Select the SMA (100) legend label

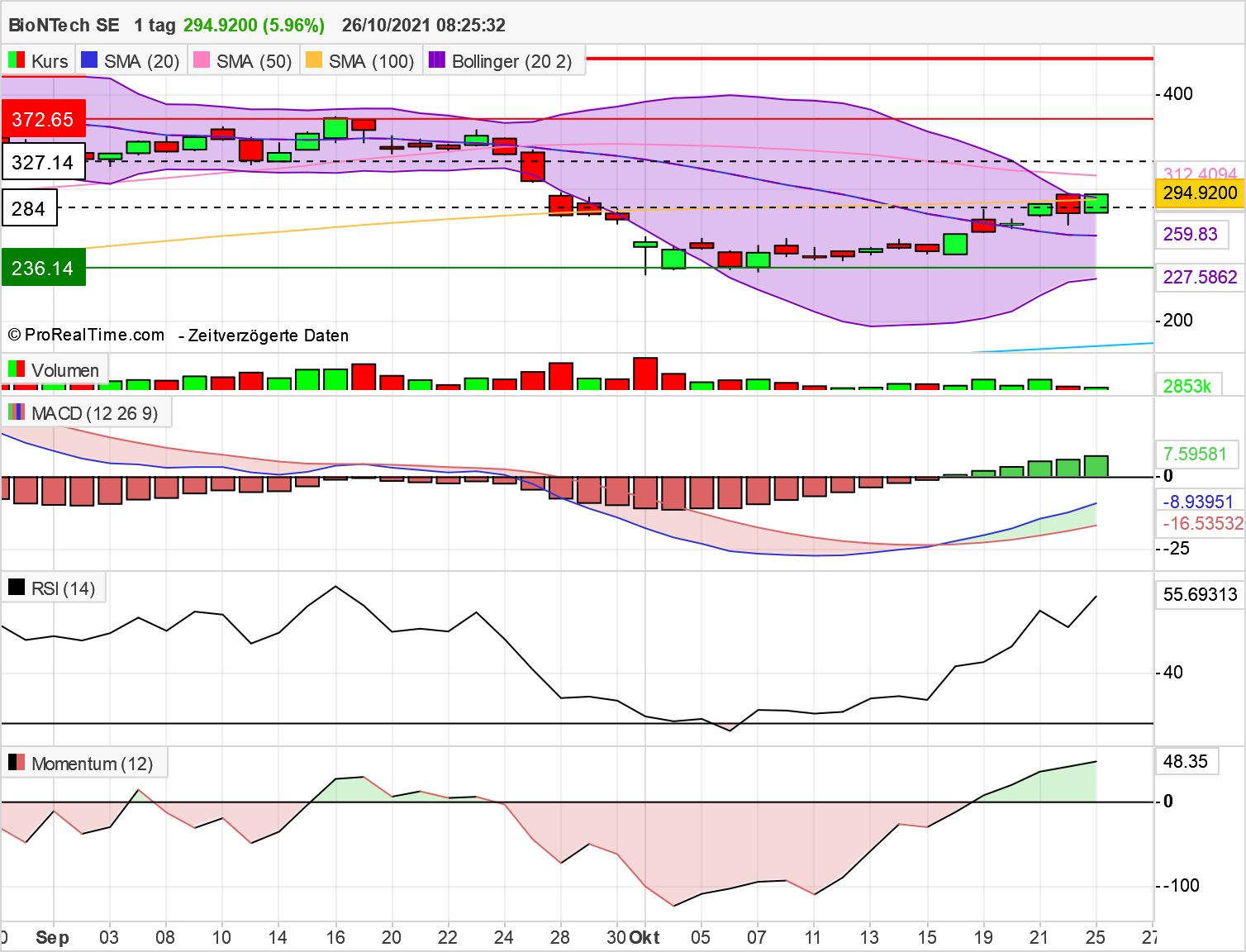tap(372, 61)
